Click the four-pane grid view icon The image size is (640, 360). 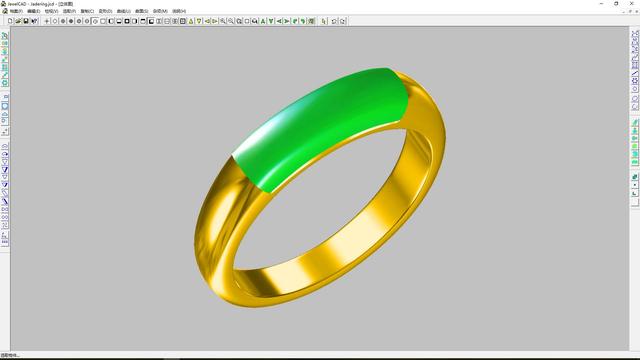click(x=183, y=21)
